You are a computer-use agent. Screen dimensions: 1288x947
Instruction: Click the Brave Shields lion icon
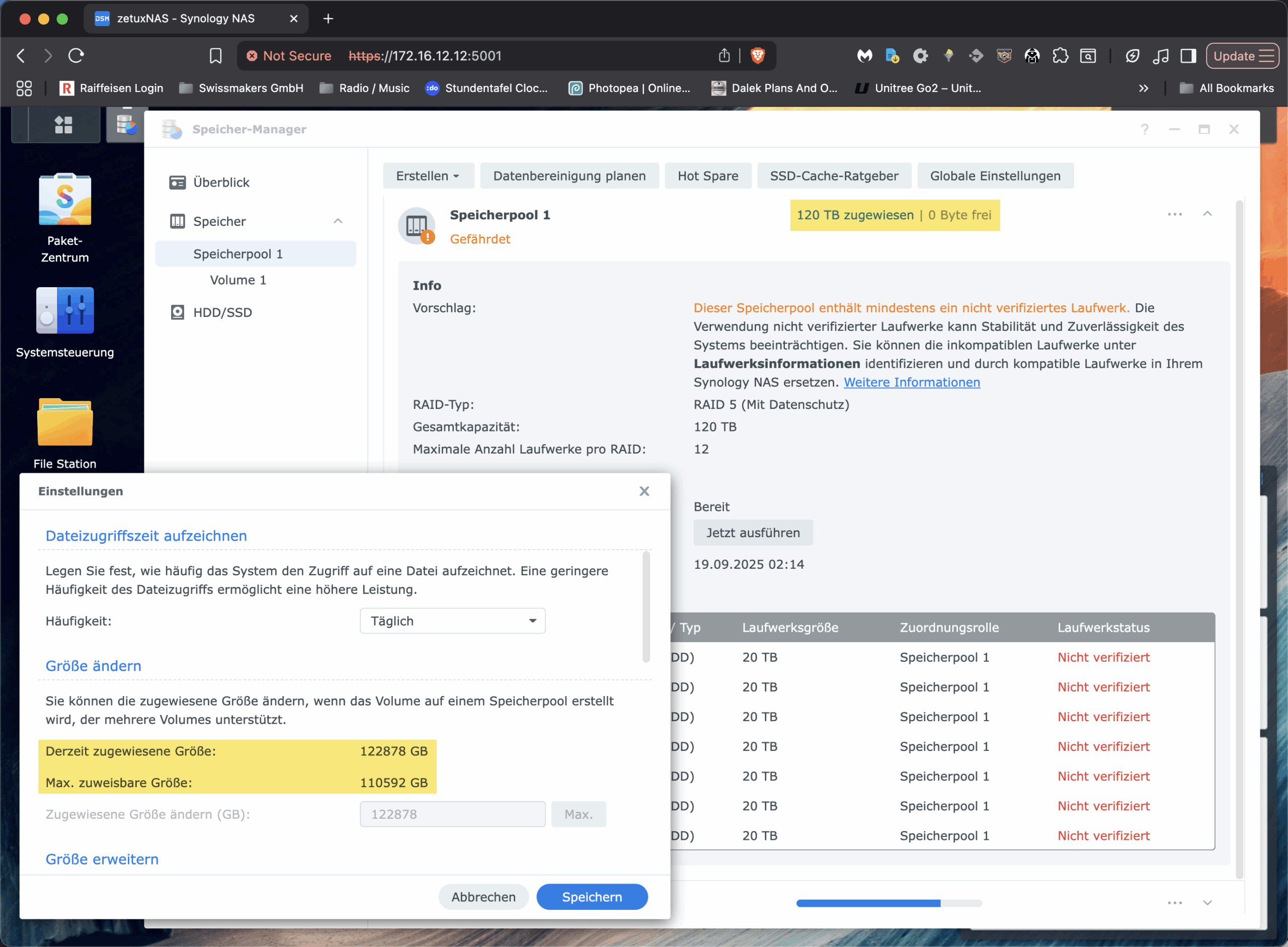coord(758,56)
